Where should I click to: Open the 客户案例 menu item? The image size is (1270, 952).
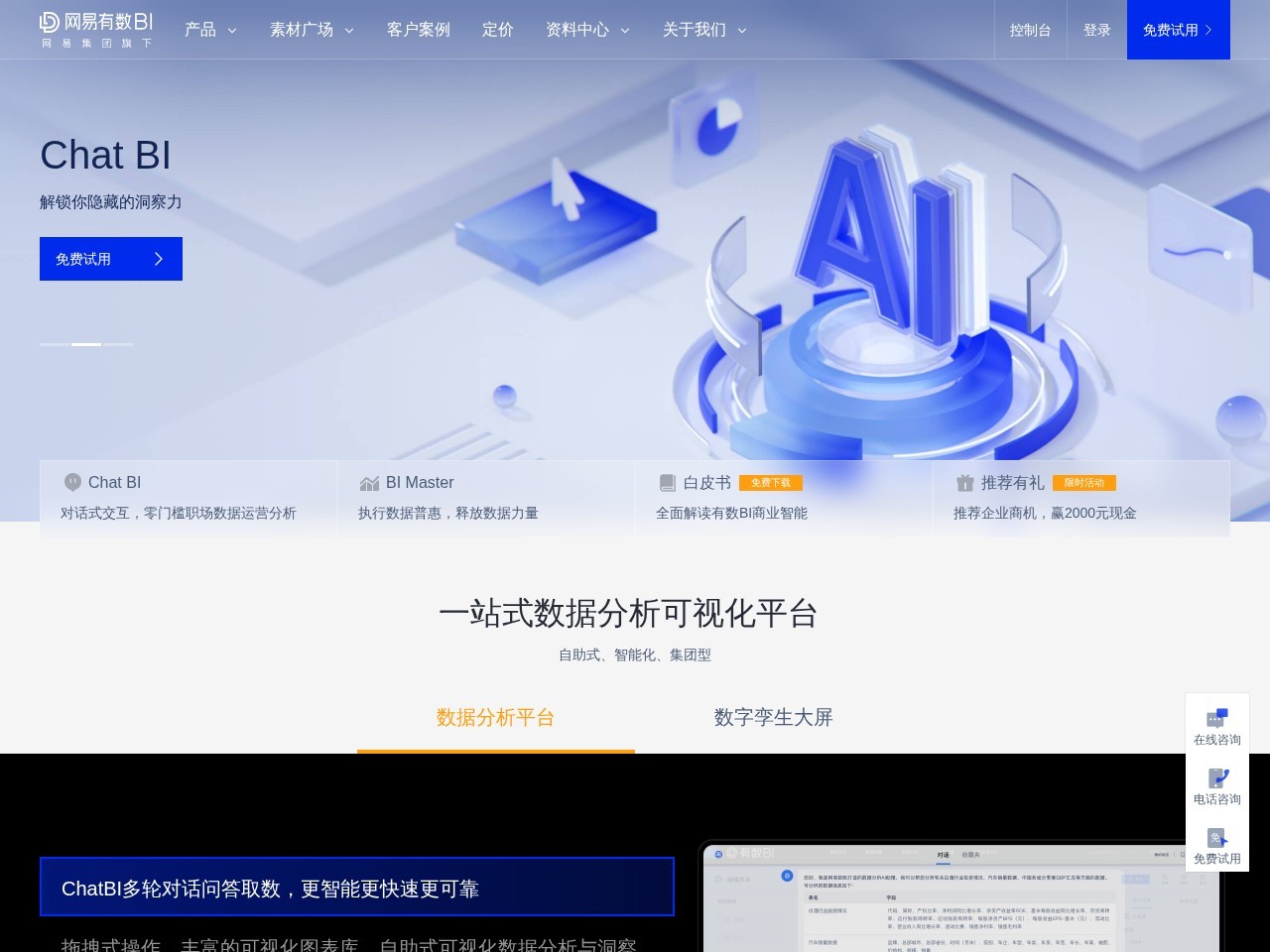click(x=419, y=30)
